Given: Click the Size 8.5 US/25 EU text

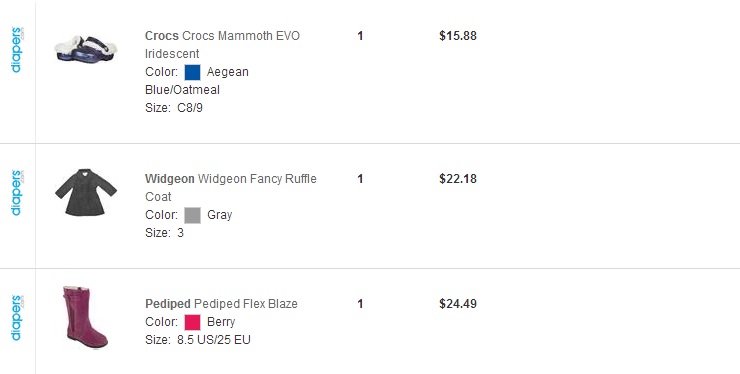Looking at the screenshot, I should pos(198,340).
